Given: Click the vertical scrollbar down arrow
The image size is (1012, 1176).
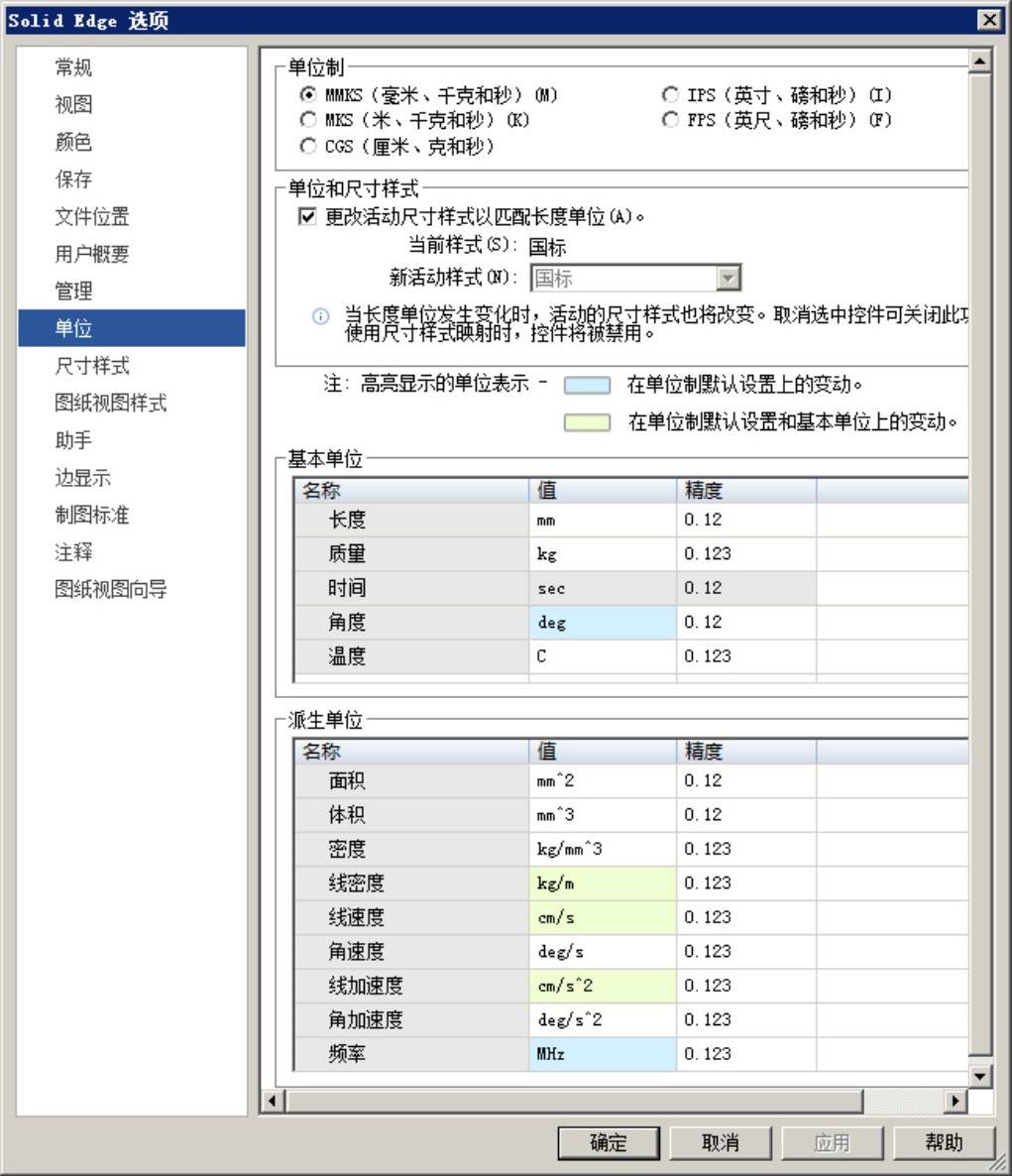Looking at the screenshot, I should click(x=980, y=1076).
